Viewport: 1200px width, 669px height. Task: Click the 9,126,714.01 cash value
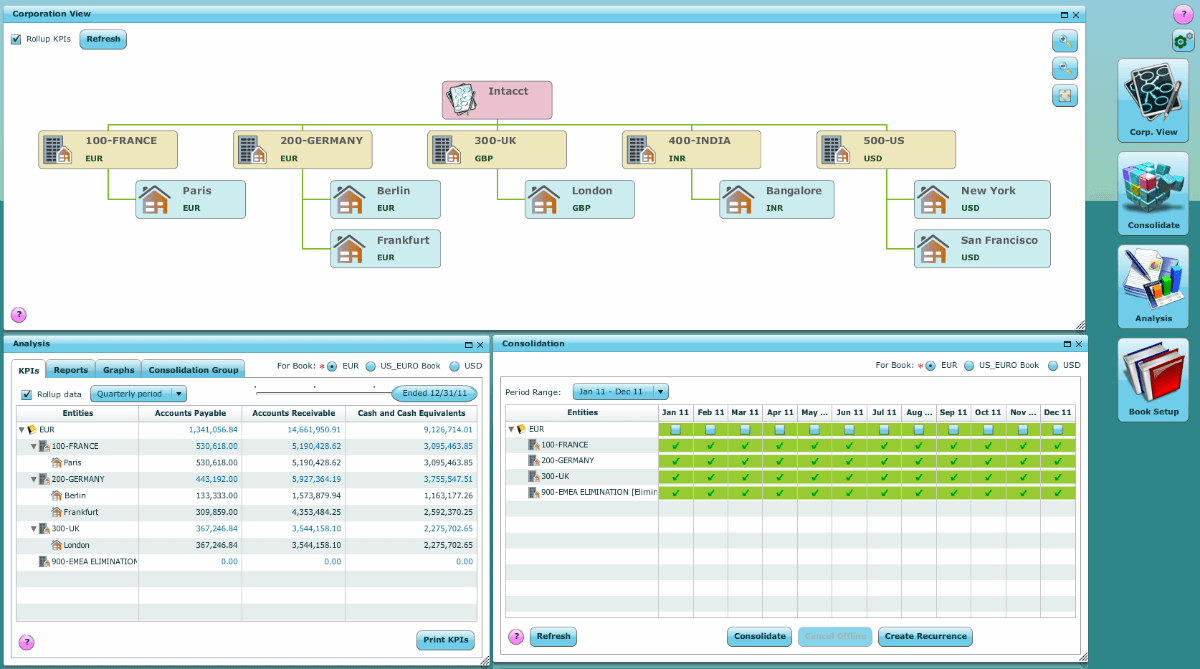tap(447, 430)
